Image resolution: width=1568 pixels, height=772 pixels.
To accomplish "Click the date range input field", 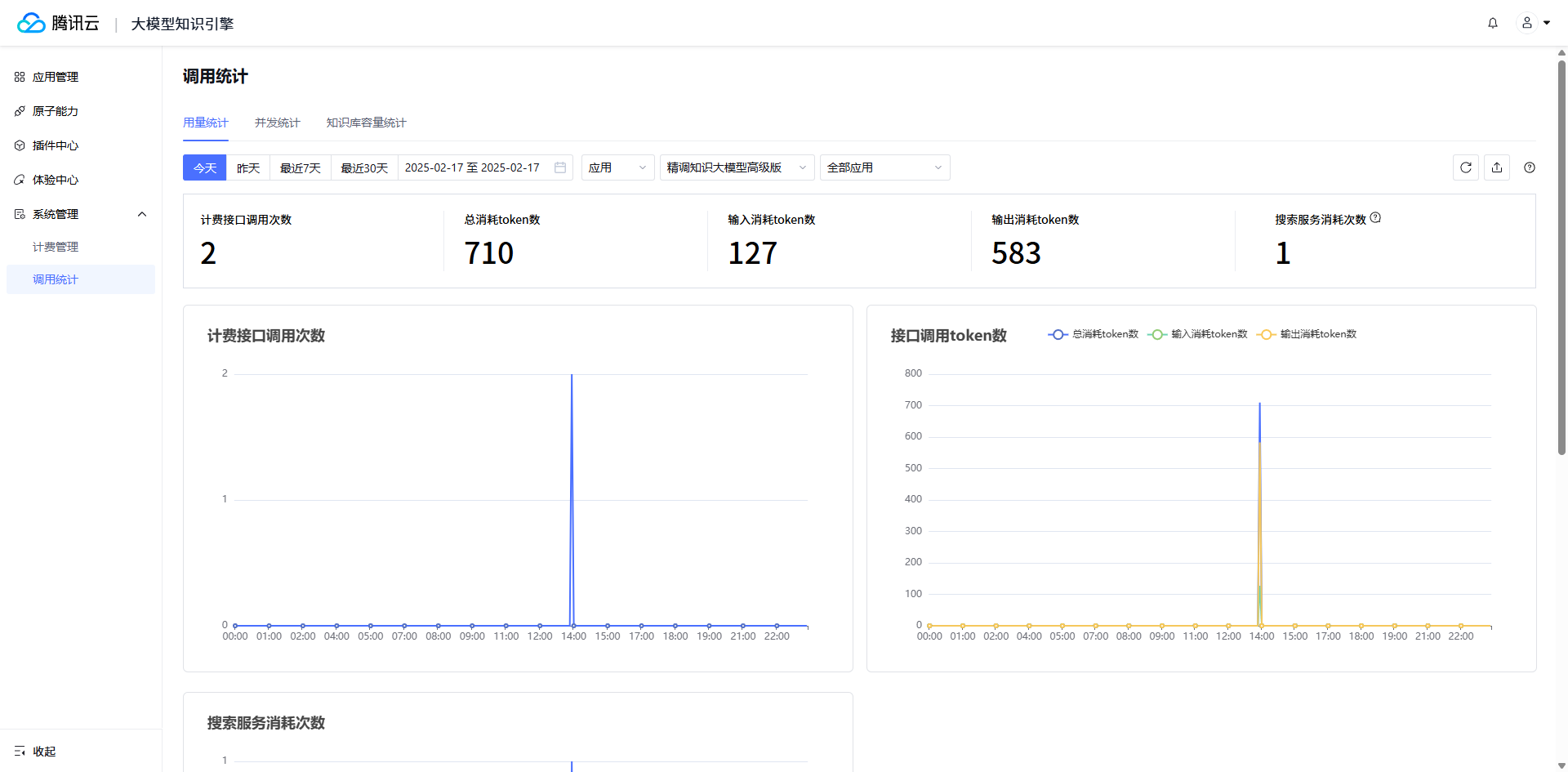I will [485, 167].
